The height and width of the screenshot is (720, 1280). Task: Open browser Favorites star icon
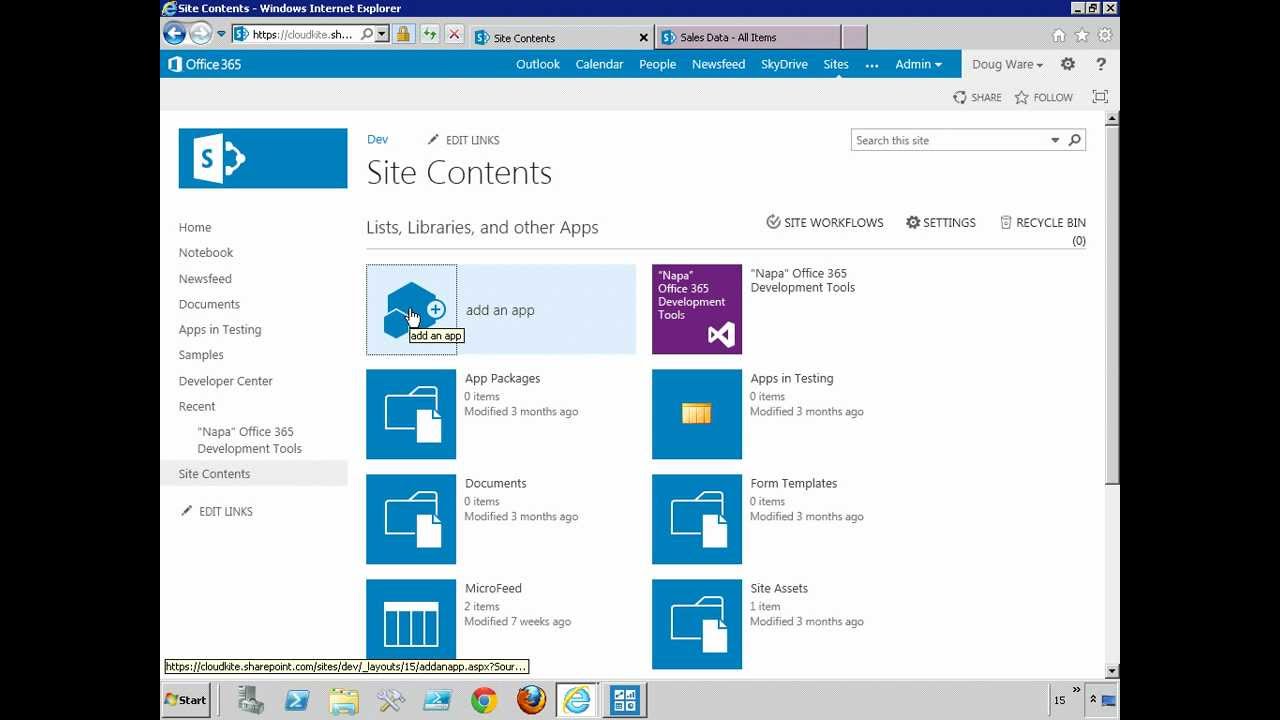pos(1082,36)
